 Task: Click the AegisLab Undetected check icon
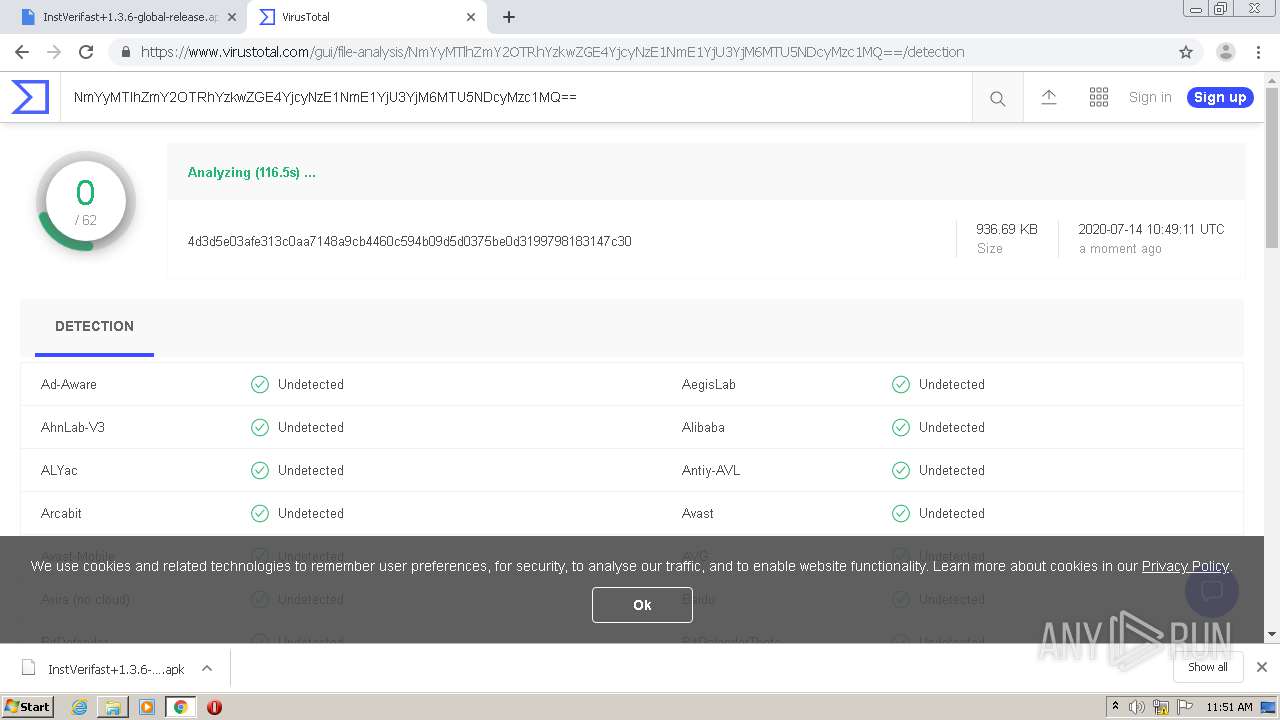coord(901,384)
